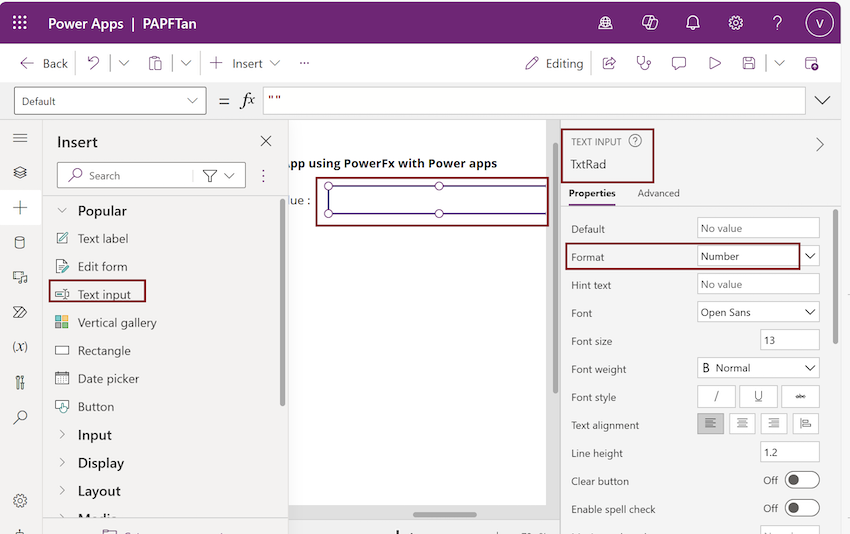Open the Media icon in sidebar

point(20,278)
